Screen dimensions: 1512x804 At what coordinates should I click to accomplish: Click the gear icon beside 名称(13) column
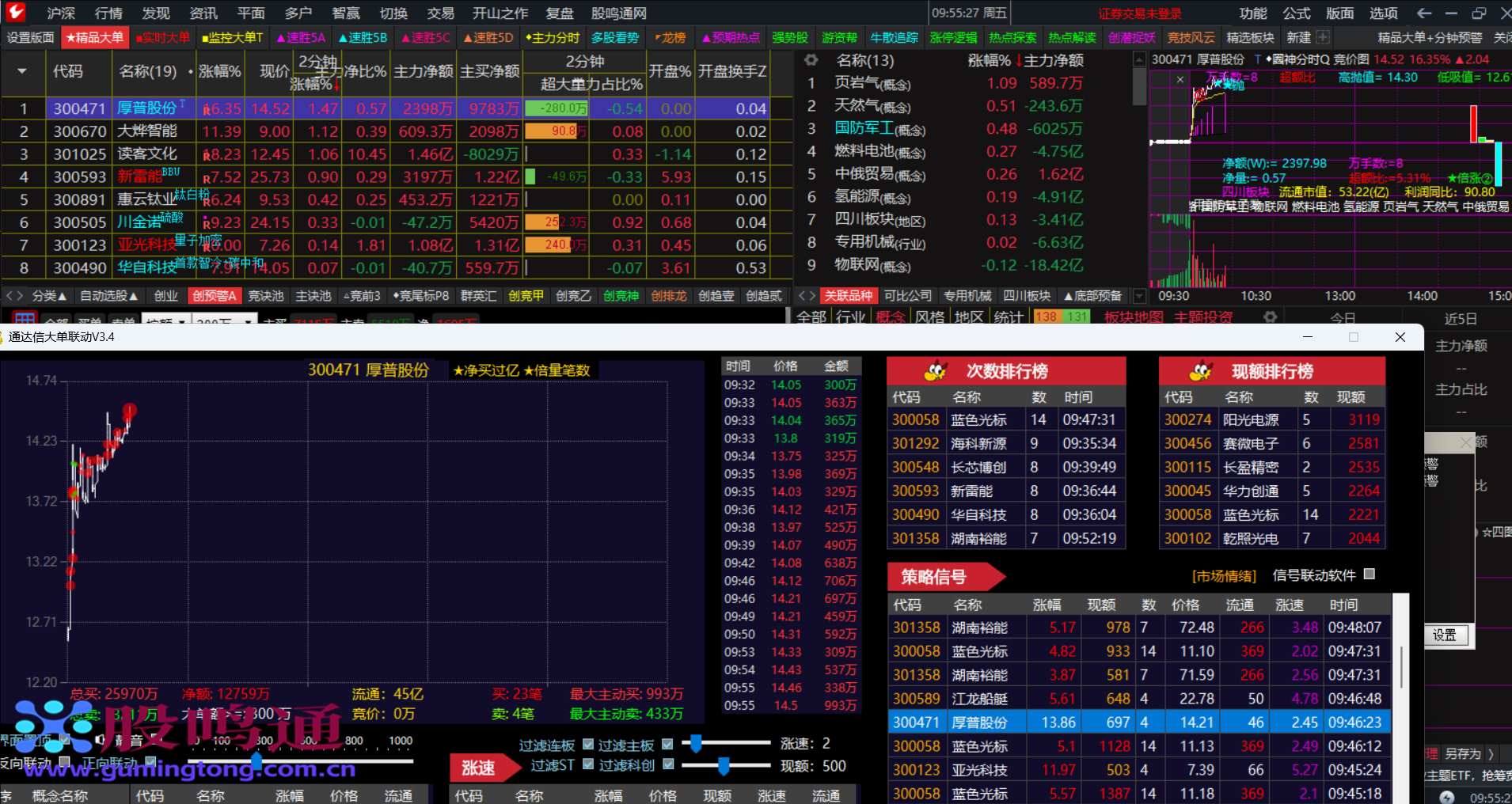pos(811,60)
